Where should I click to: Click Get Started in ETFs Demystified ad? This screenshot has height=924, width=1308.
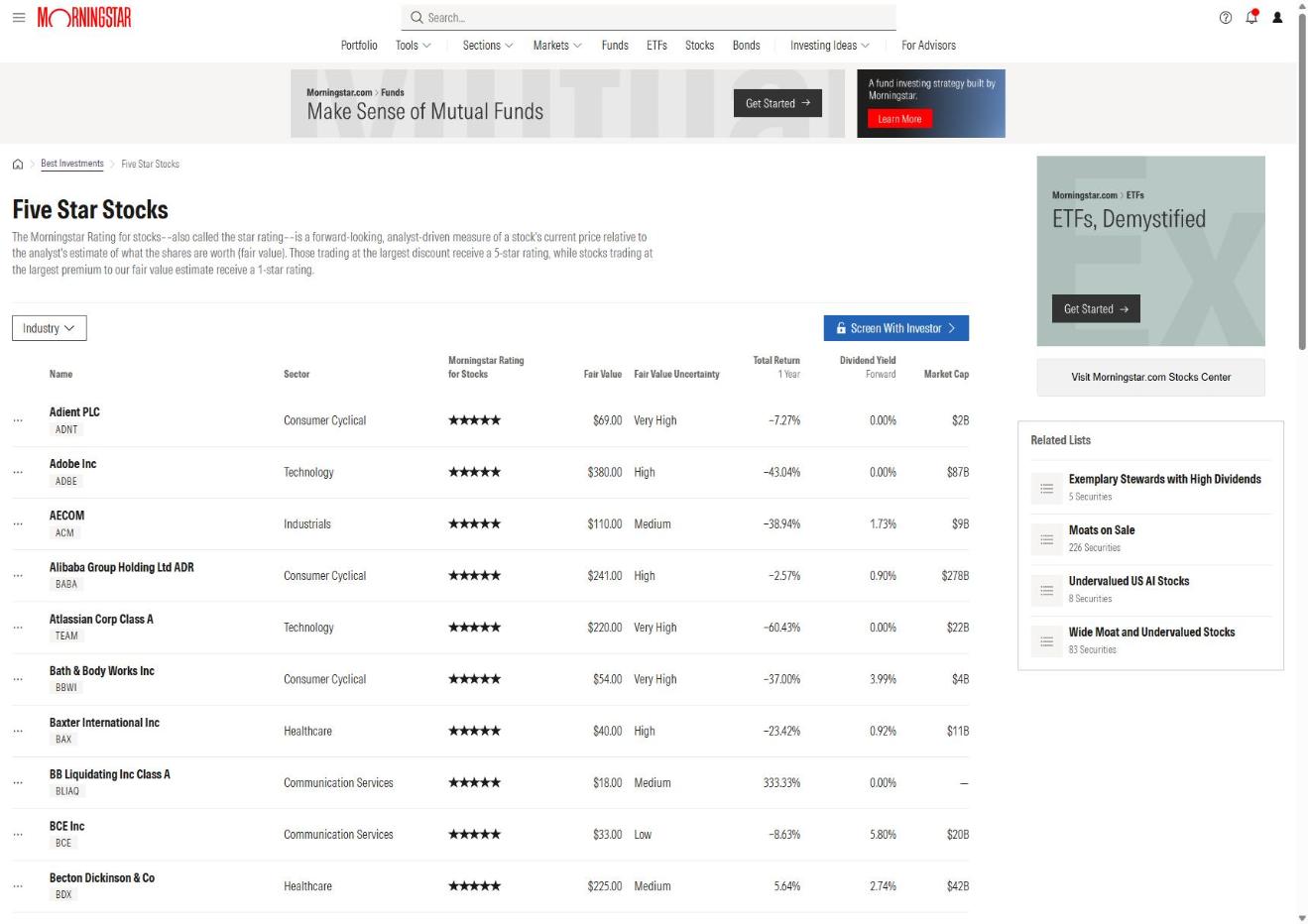pyautogui.click(x=1096, y=308)
